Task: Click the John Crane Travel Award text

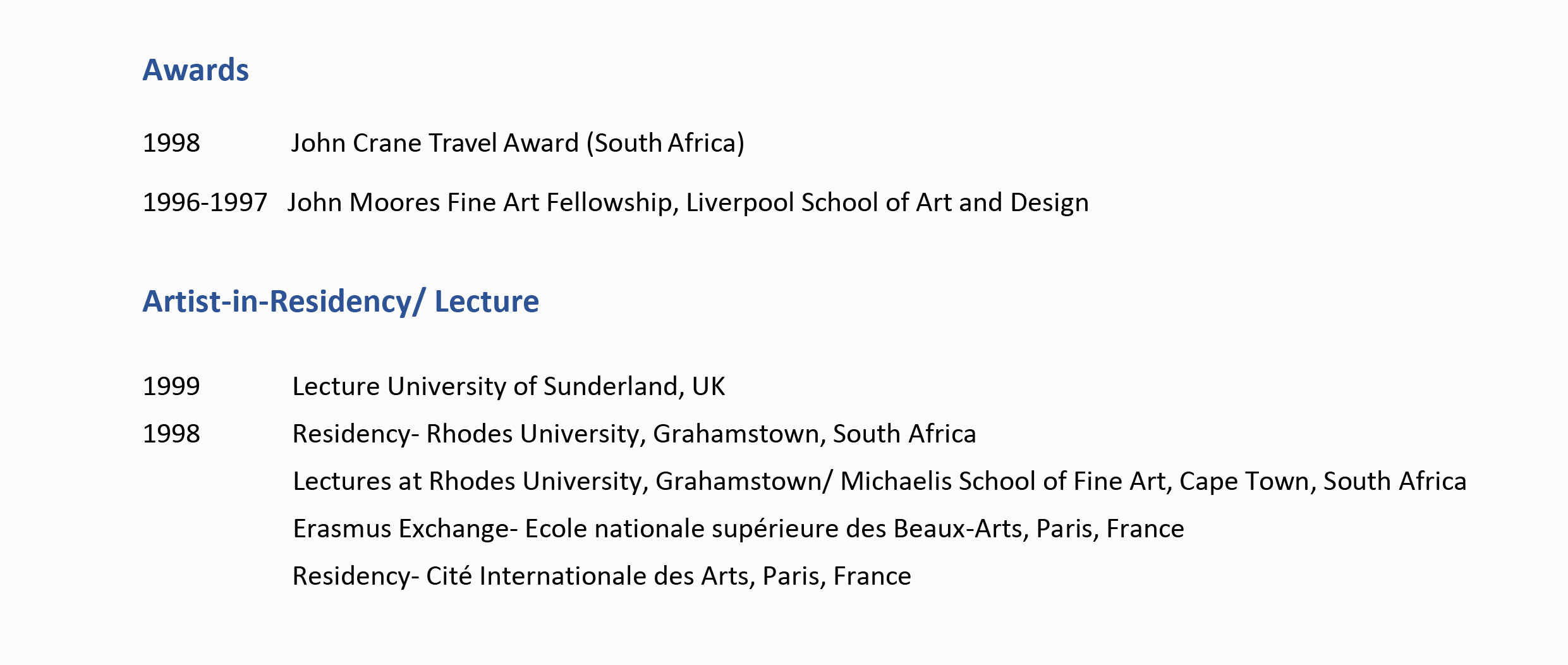Action: pyautogui.click(x=435, y=143)
